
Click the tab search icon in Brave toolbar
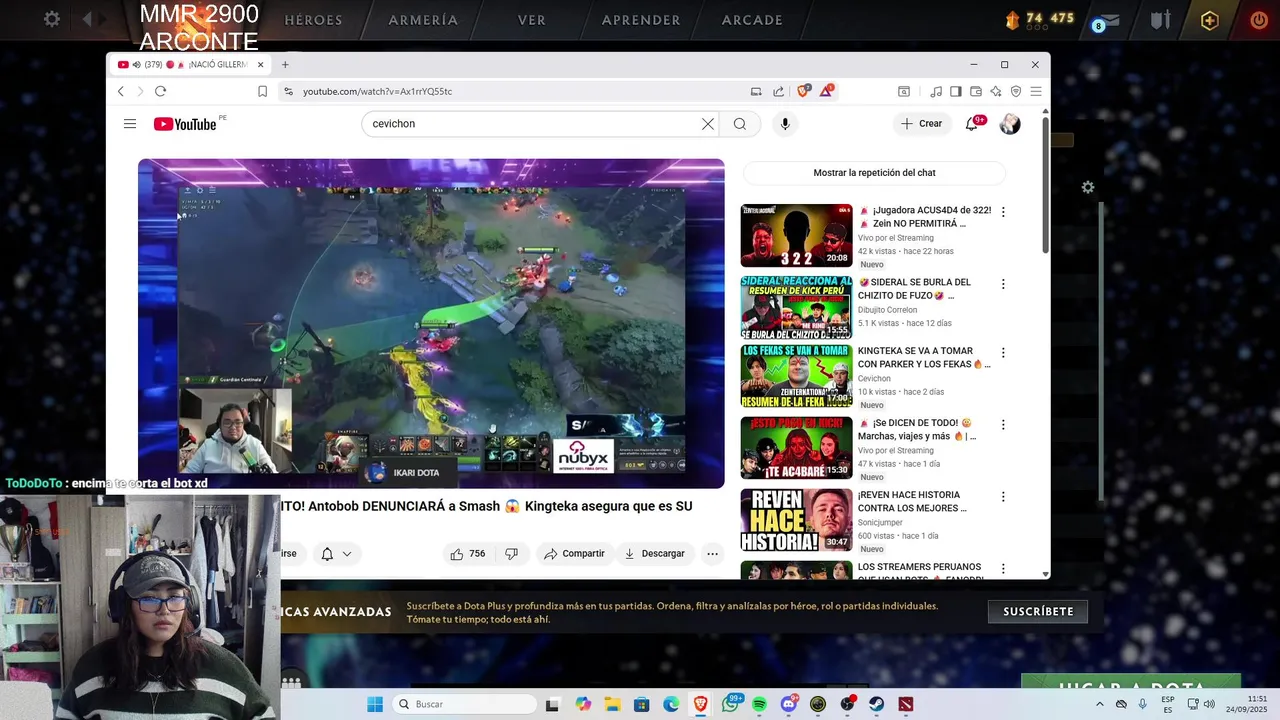[904, 91]
